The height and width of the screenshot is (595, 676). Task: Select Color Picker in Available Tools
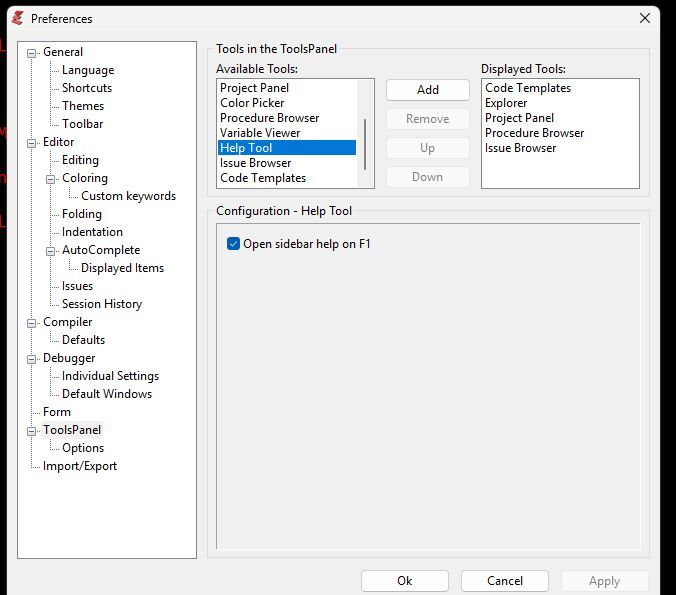coord(253,103)
